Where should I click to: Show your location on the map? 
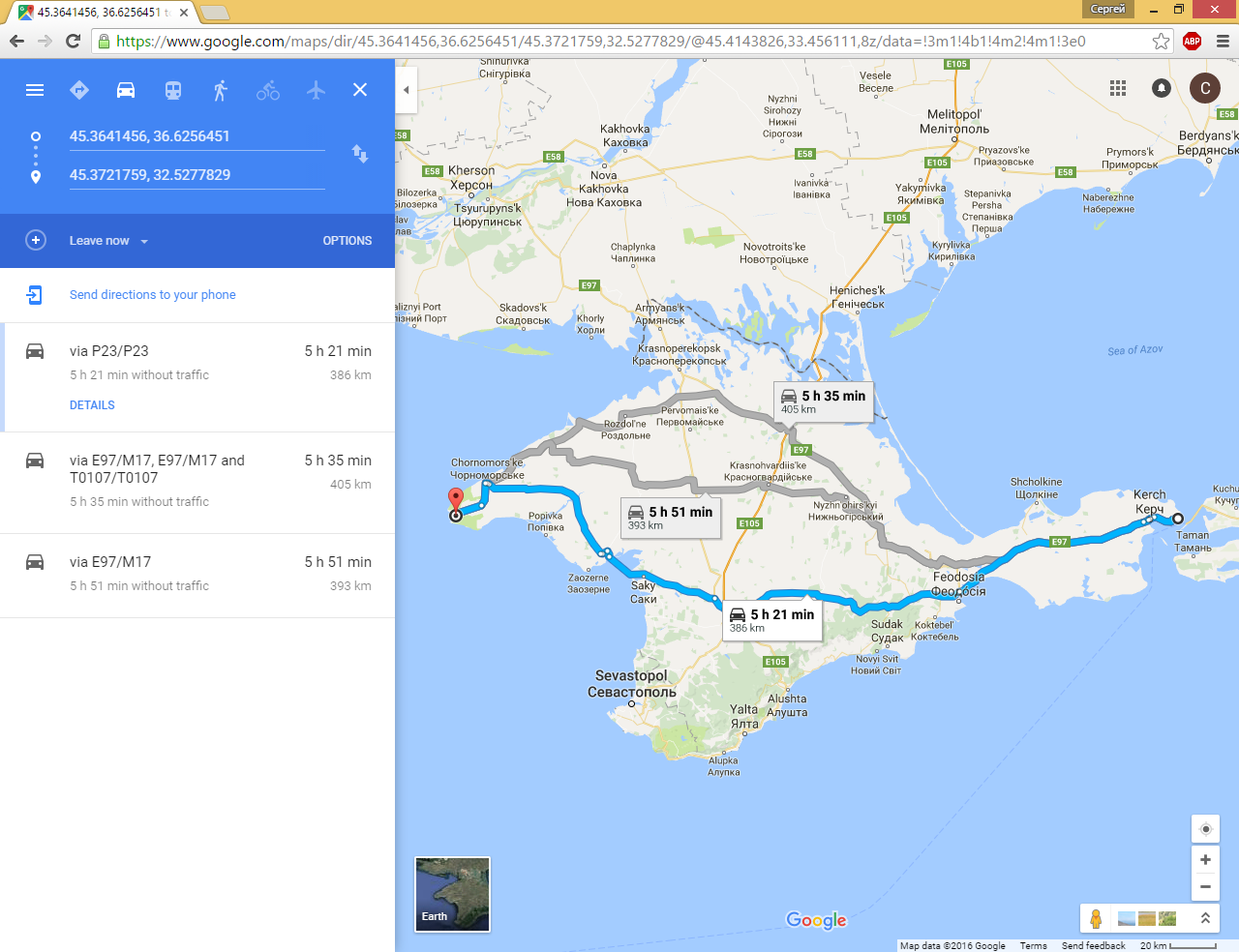coord(1205,829)
